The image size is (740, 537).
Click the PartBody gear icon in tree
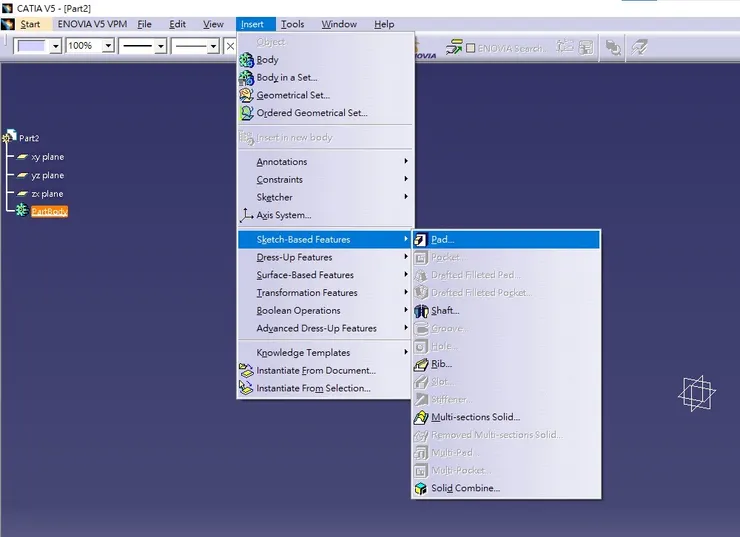(x=22, y=210)
